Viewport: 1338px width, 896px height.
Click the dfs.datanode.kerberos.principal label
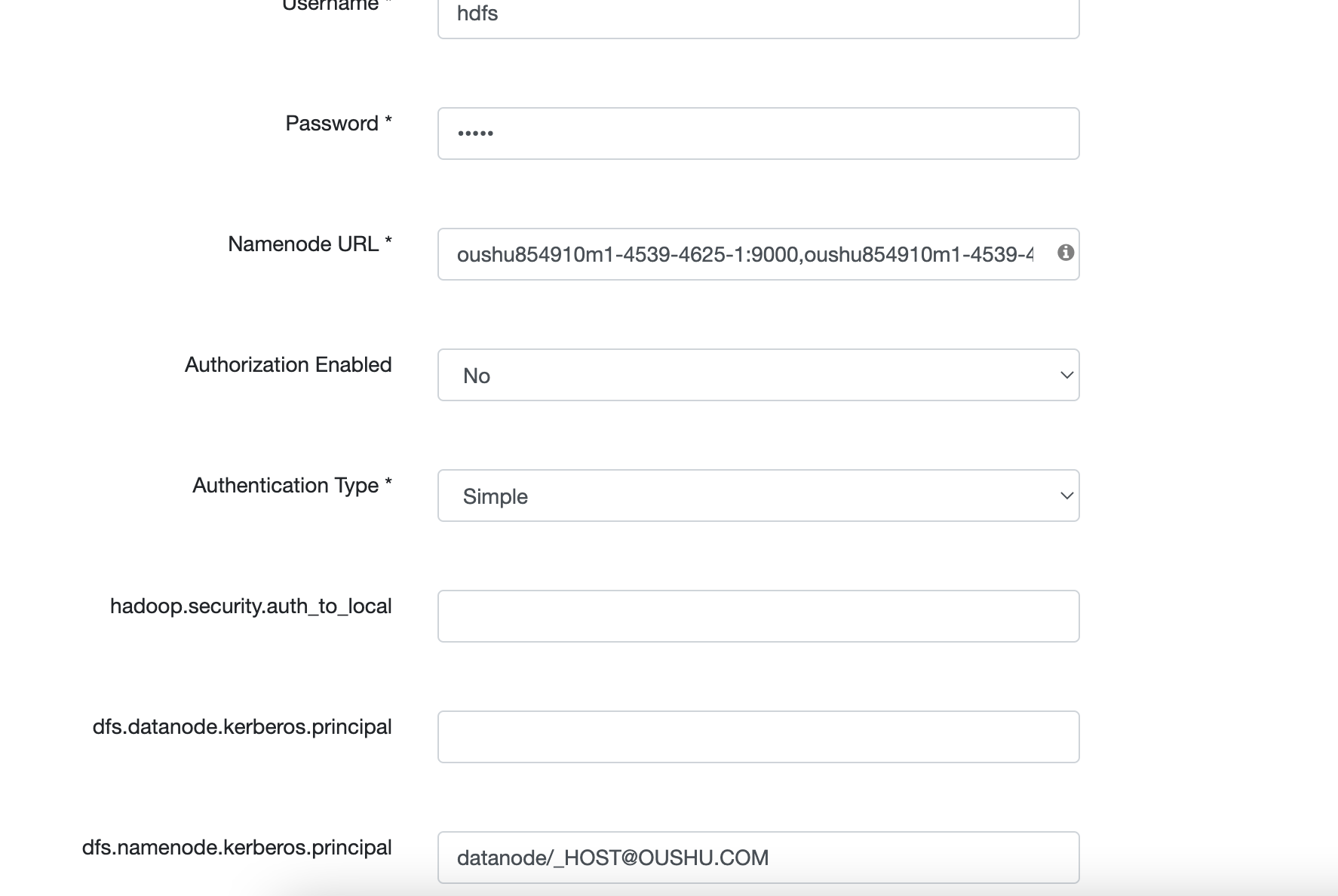point(242,727)
